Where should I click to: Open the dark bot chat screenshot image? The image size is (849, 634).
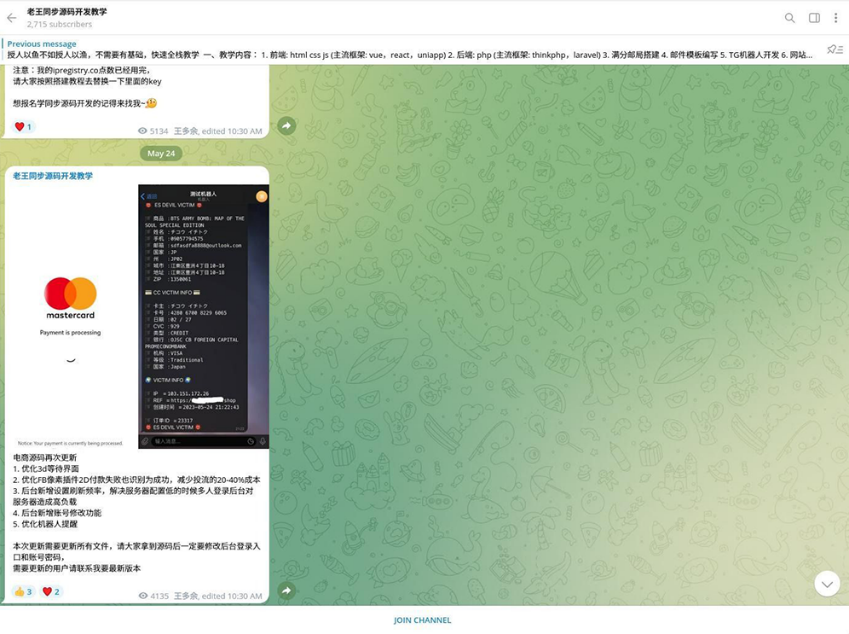(x=204, y=317)
